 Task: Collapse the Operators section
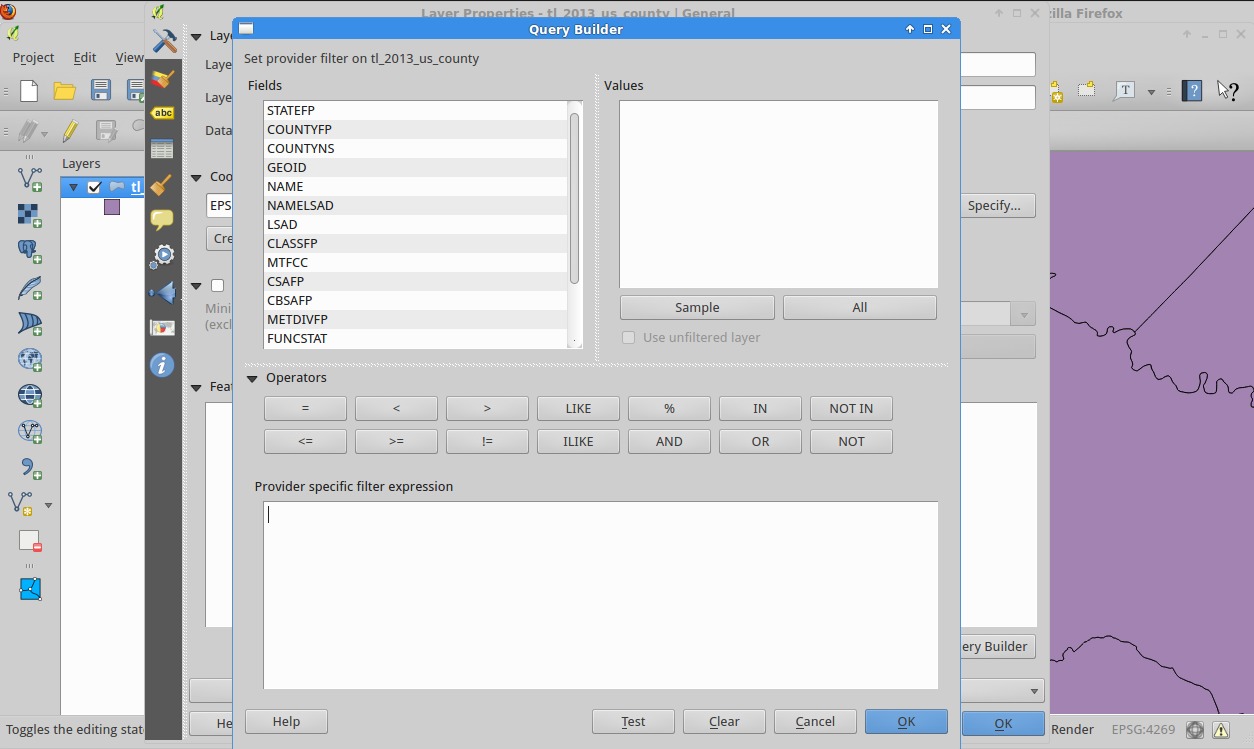pyautogui.click(x=252, y=379)
